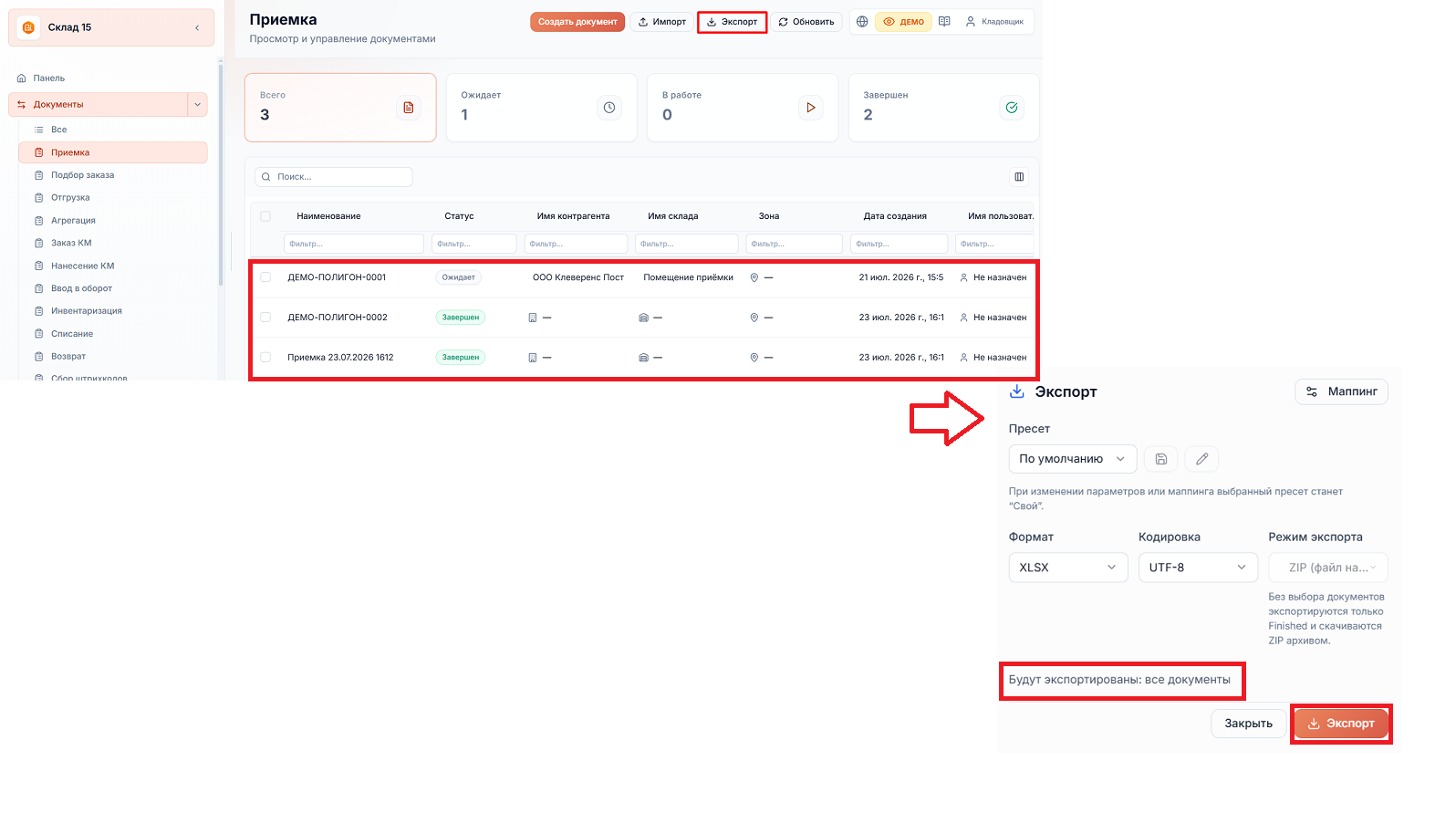Click the Импорт button
Image resolution: width=1456 pixels, height=824 pixels.
(662, 22)
